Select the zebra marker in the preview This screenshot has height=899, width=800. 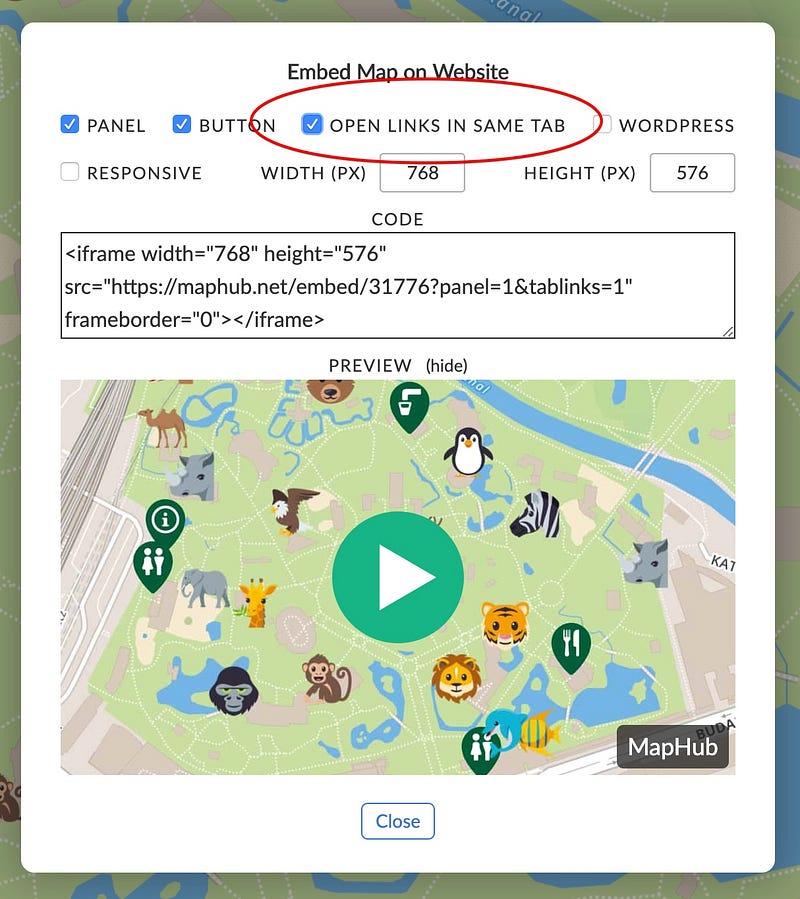click(x=535, y=513)
